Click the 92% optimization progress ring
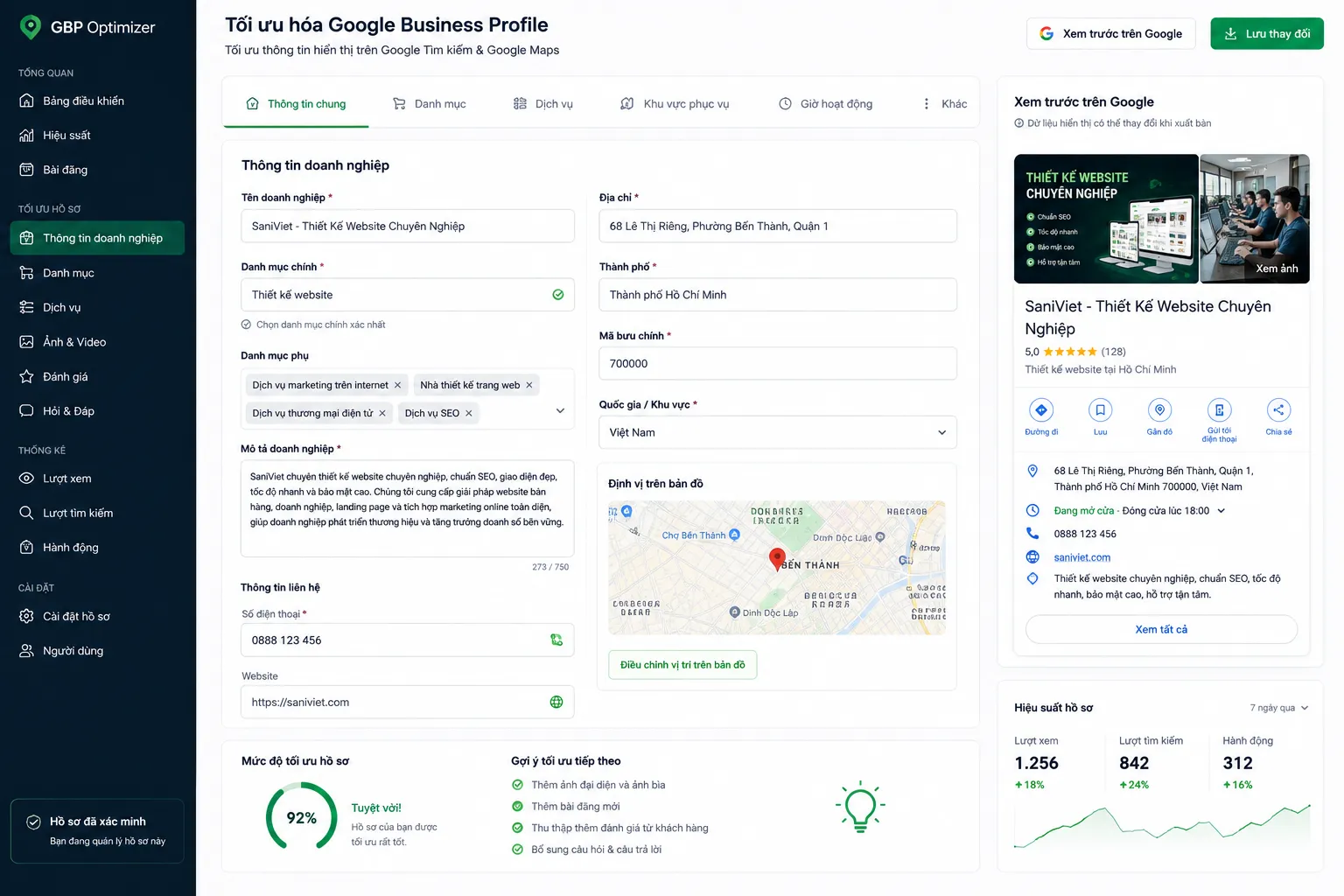 click(x=302, y=817)
